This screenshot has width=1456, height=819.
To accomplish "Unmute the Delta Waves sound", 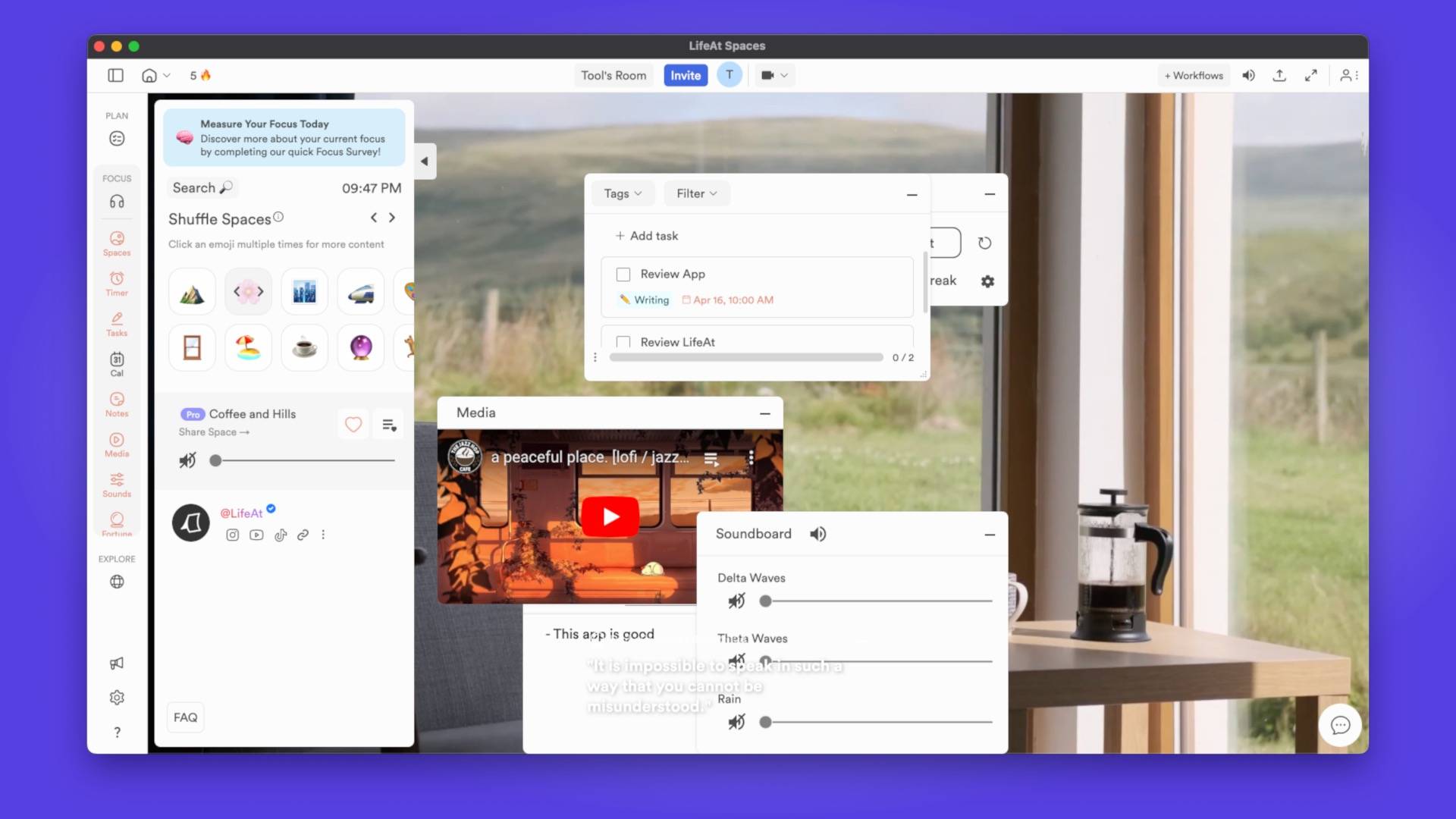I will tap(736, 601).
